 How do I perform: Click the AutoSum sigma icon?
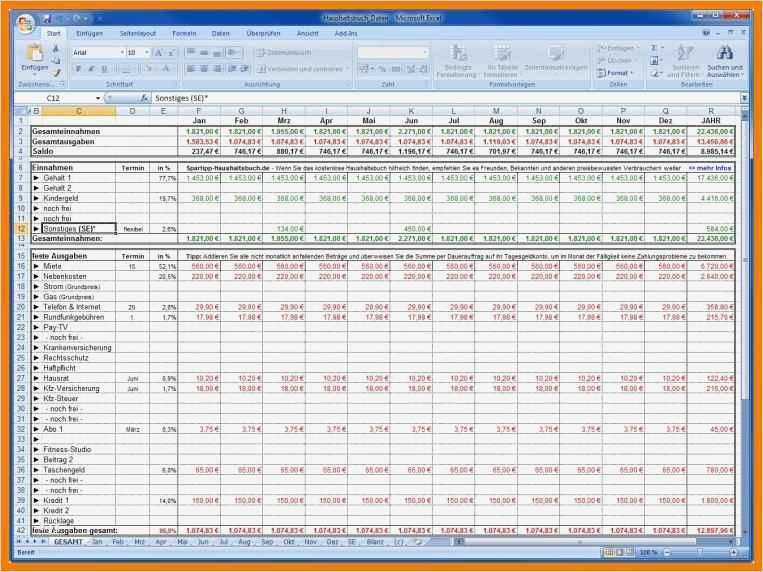[654, 48]
